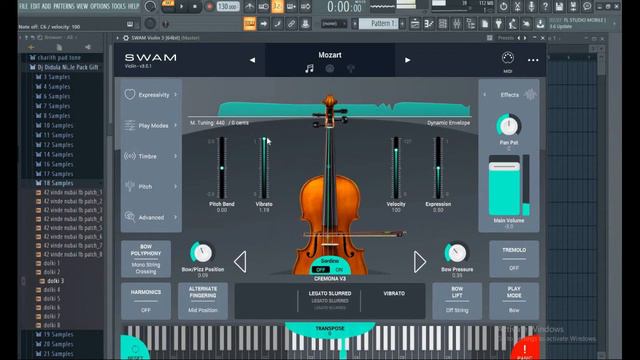Open the PATTERNS menu
The width and height of the screenshot is (640, 360).
[x=64, y=6]
